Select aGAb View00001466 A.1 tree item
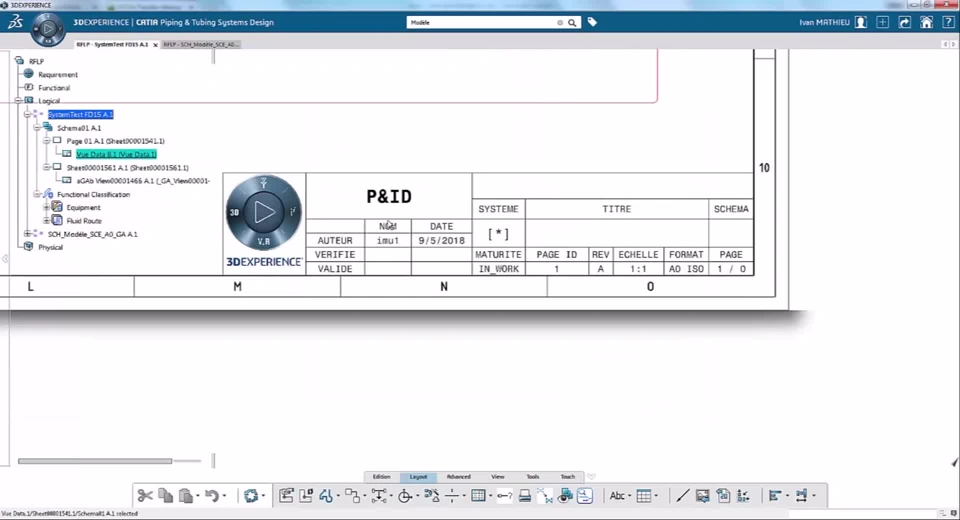Image resolution: width=960 pixels, height=520 pixels. 143,181
